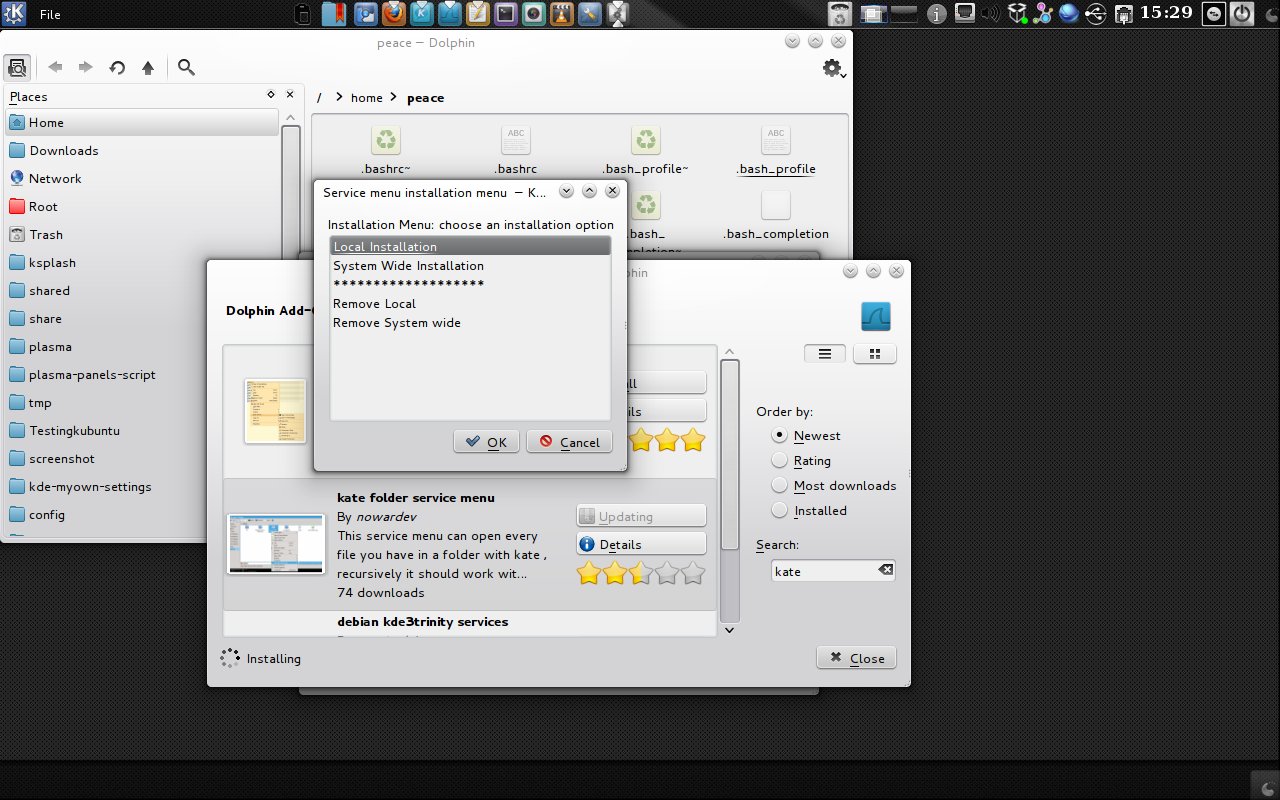Open the info notifications tray icon
Viewport: 1280px width, 800px height.
coord(937,14)
